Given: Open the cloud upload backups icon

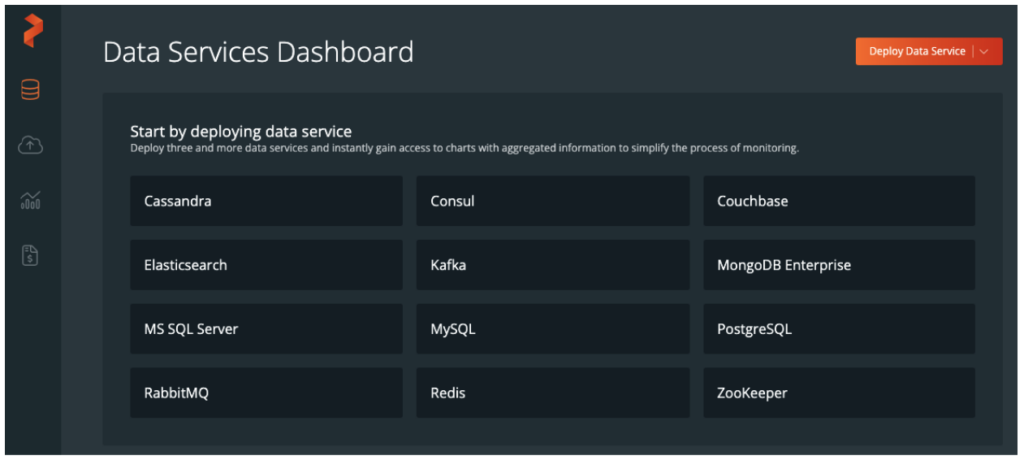Looking at the screenshot, I should (31, 146).
